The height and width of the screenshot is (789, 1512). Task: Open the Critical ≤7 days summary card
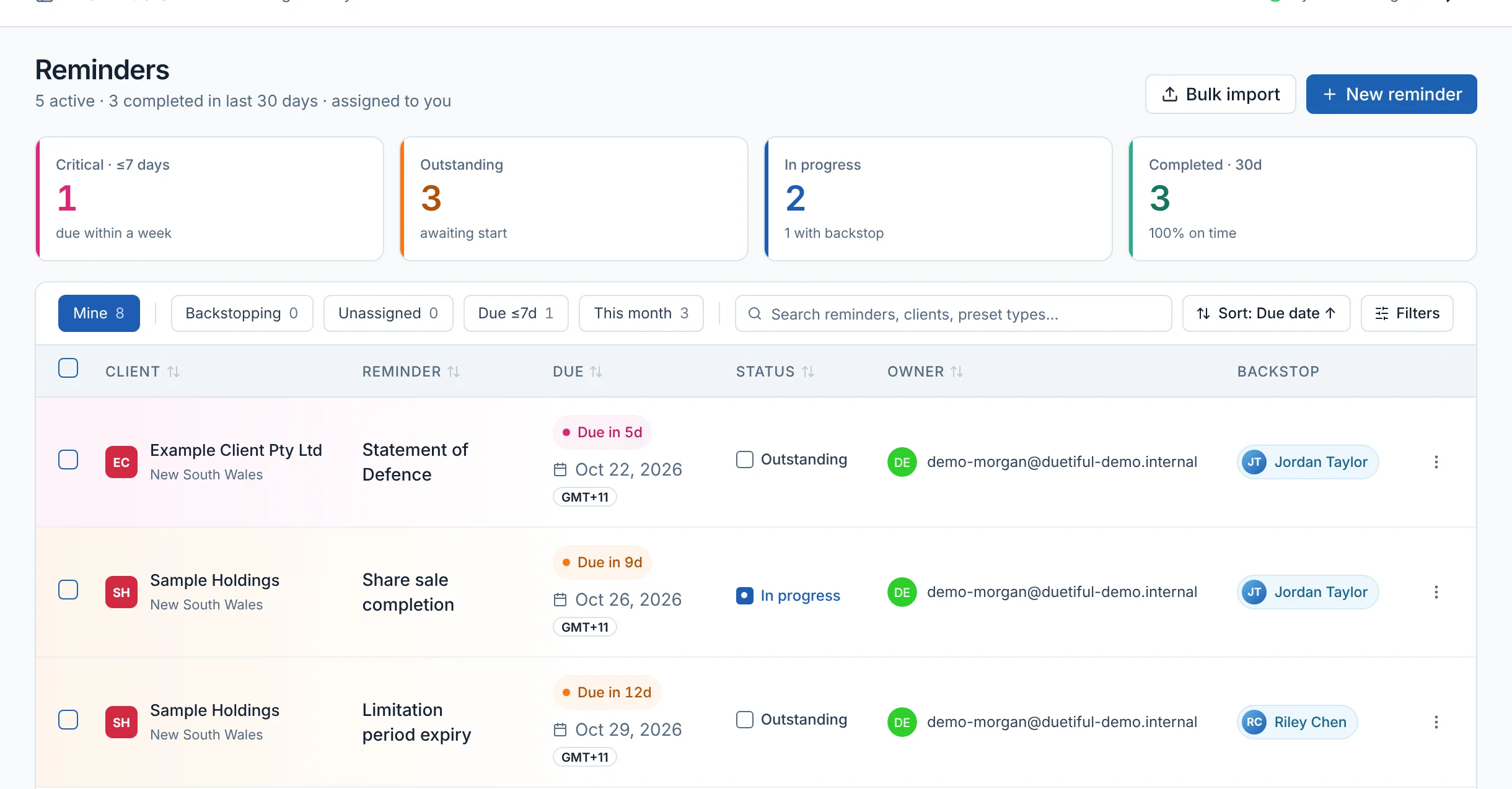click(209, 199)
